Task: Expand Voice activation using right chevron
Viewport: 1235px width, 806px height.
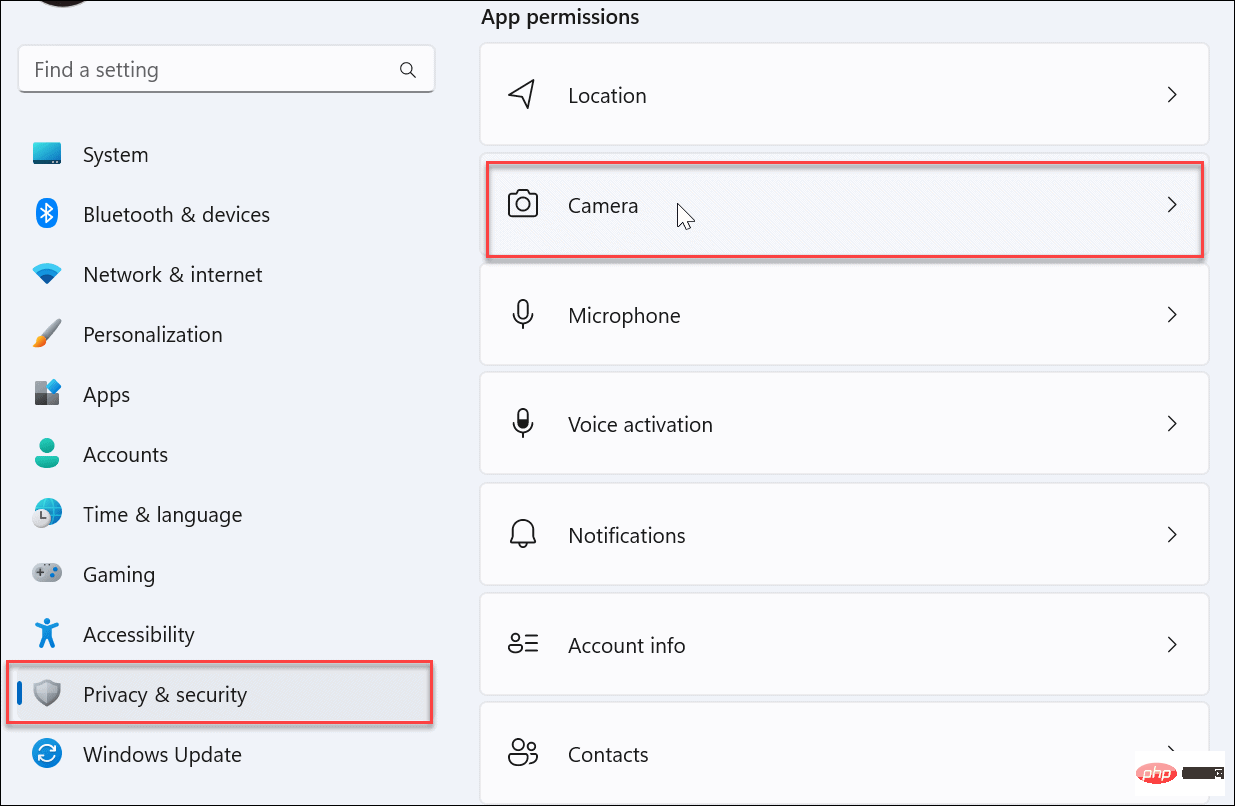Action: (1172, 424)
